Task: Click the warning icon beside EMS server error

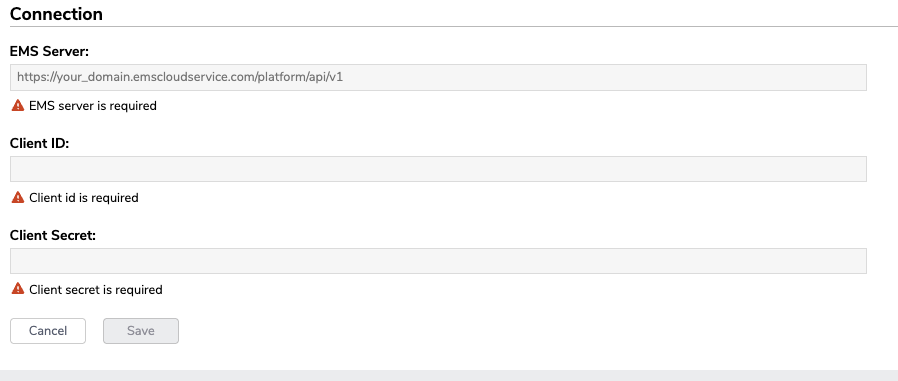Action: click(x=18, y=105)
